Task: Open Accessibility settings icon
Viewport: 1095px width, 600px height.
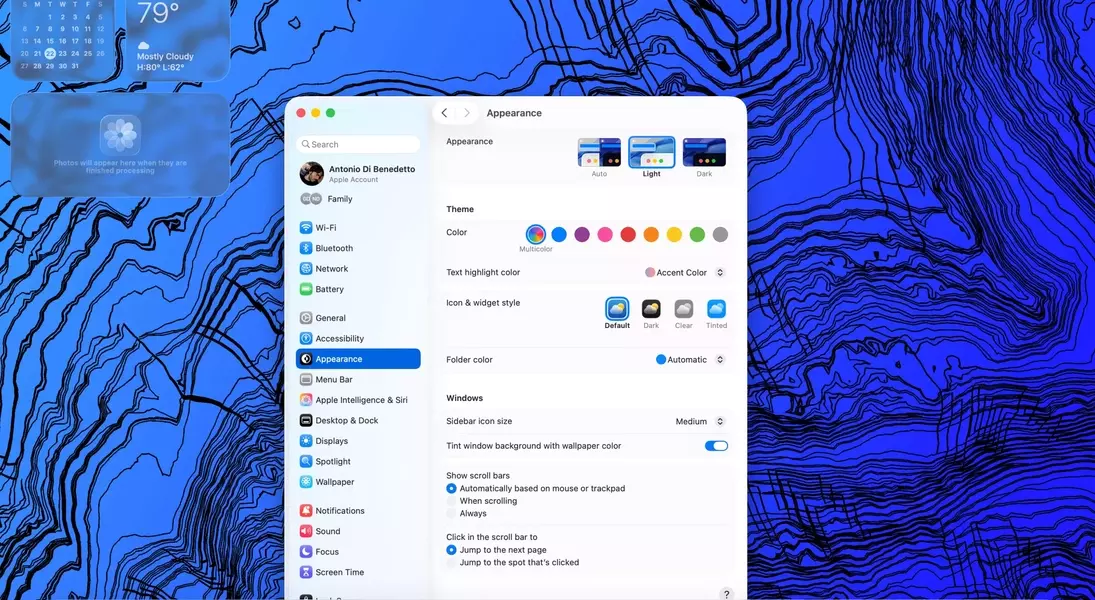Action: click(306, 339)
